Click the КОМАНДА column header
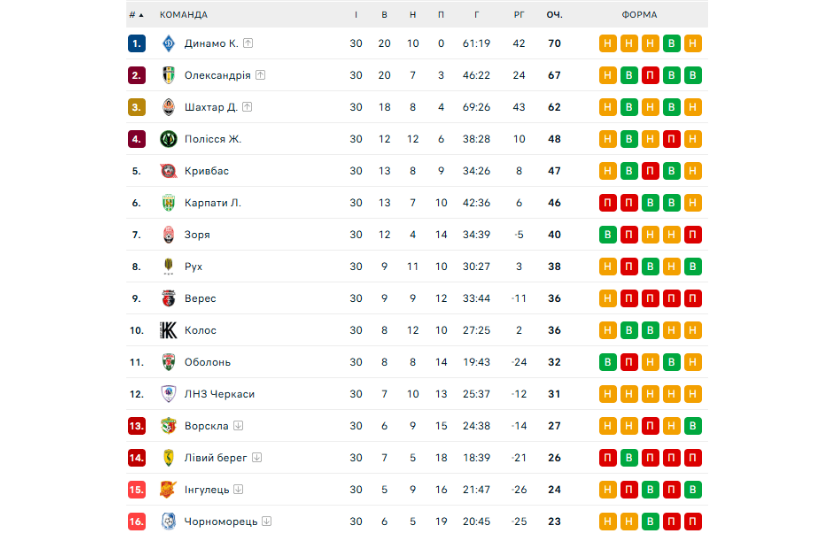This screenshot has width=834, height=533. tap(184, 15)
